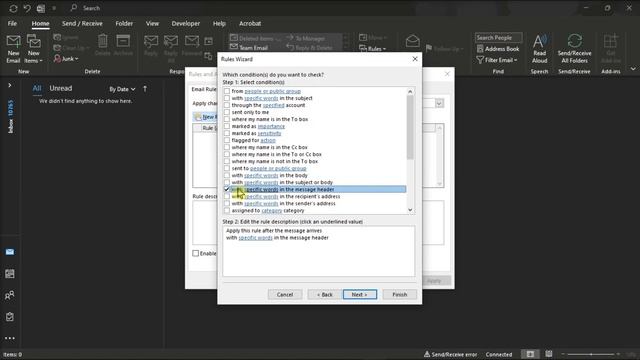Open Customize Quick Access Toolbar dropdown
The width and height of the screenshot is (640, 360).
[54, 8]
